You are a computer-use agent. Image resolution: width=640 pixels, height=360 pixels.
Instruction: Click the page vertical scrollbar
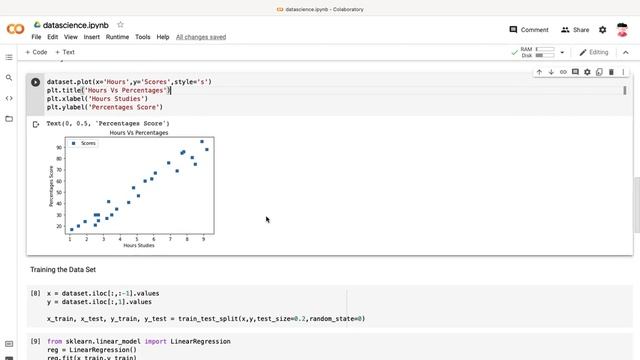pyautogui.click(x=637, y=204)
